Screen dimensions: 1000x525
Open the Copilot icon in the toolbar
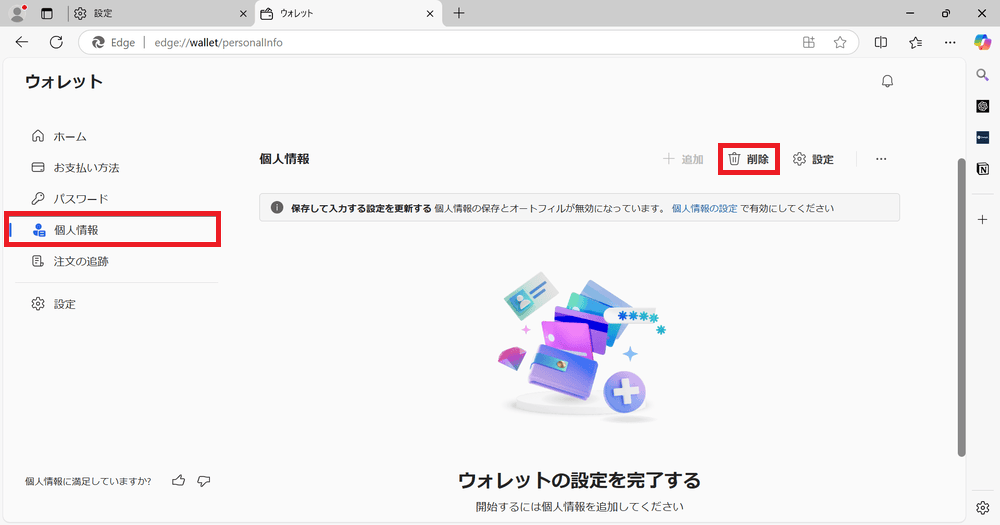pyautogui.click(x=983, y=42)
